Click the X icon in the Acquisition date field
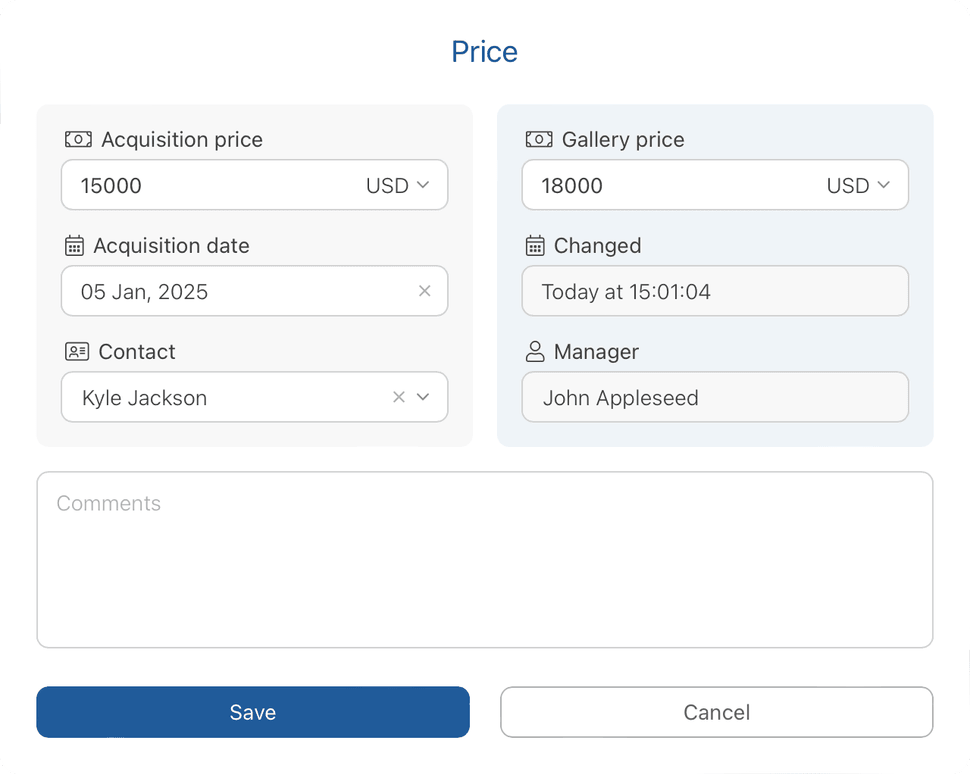Viewport: 970px width, 774px height. pos(423,291)
